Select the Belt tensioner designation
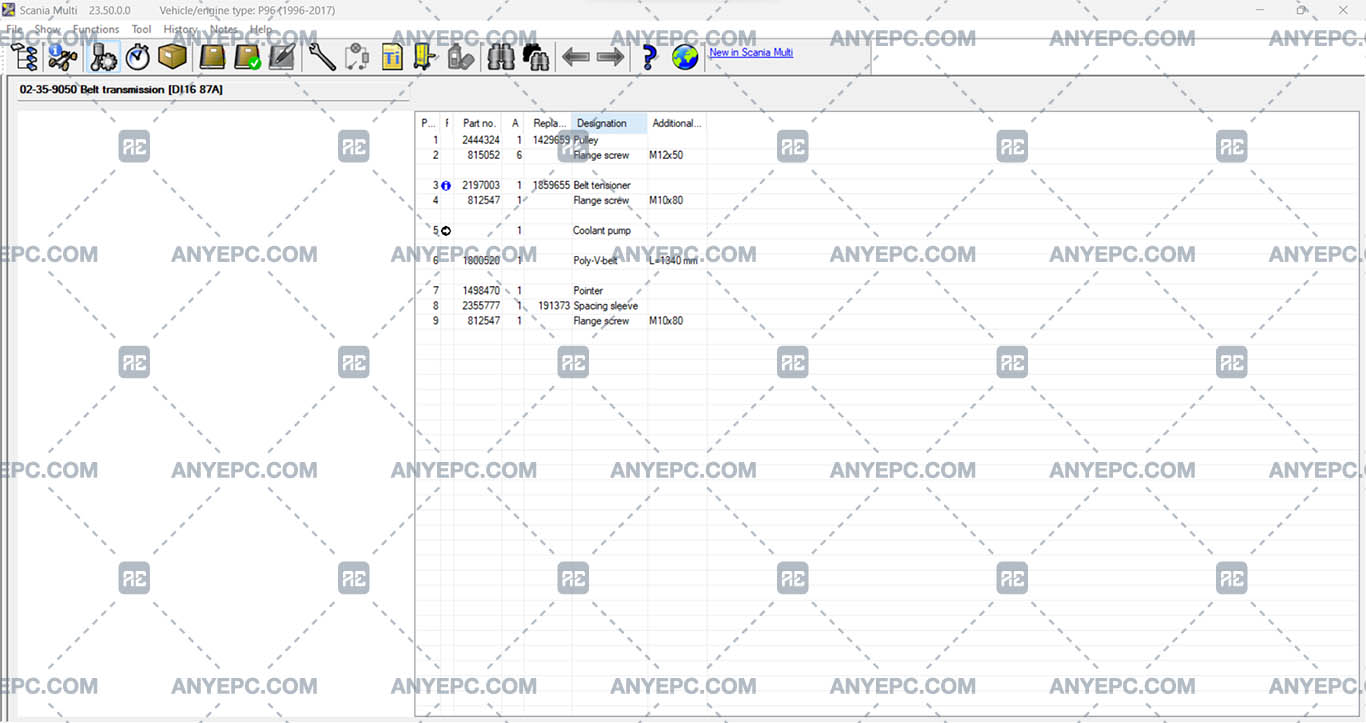 tap(602, 185)
